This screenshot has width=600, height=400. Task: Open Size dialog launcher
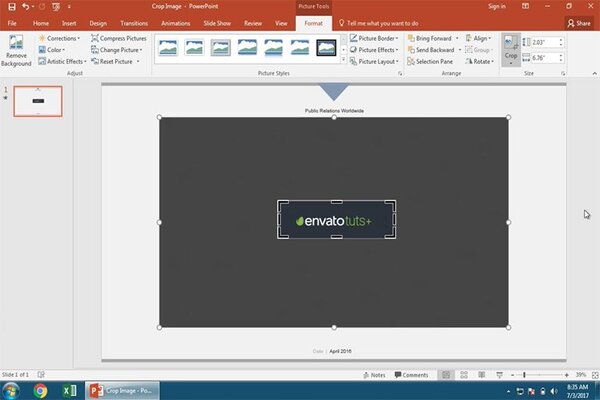(563, 73)
